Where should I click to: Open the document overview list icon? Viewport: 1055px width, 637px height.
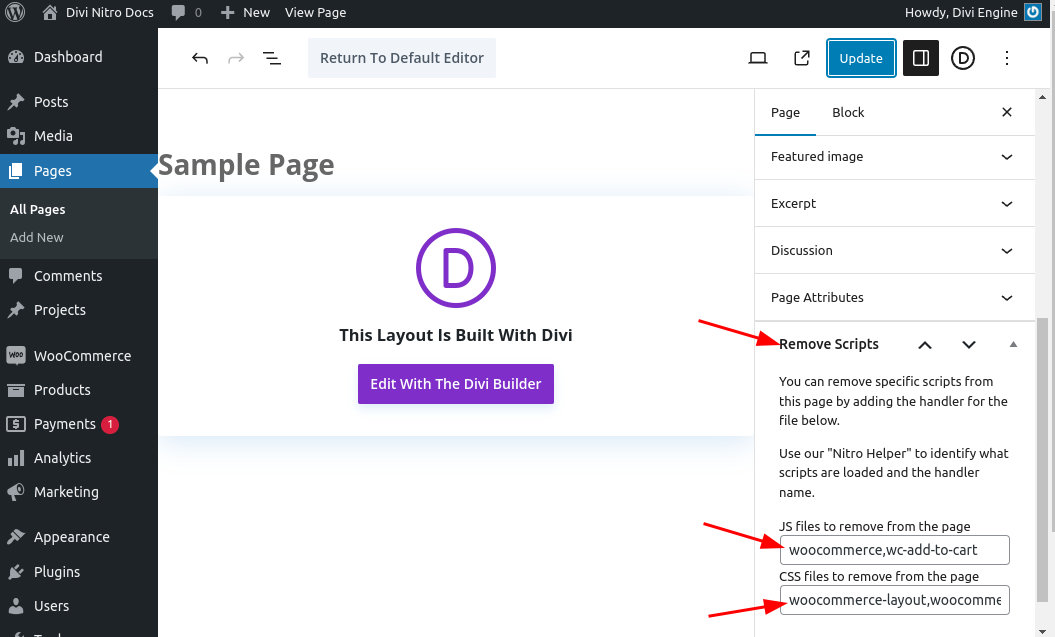pos(271,58)
